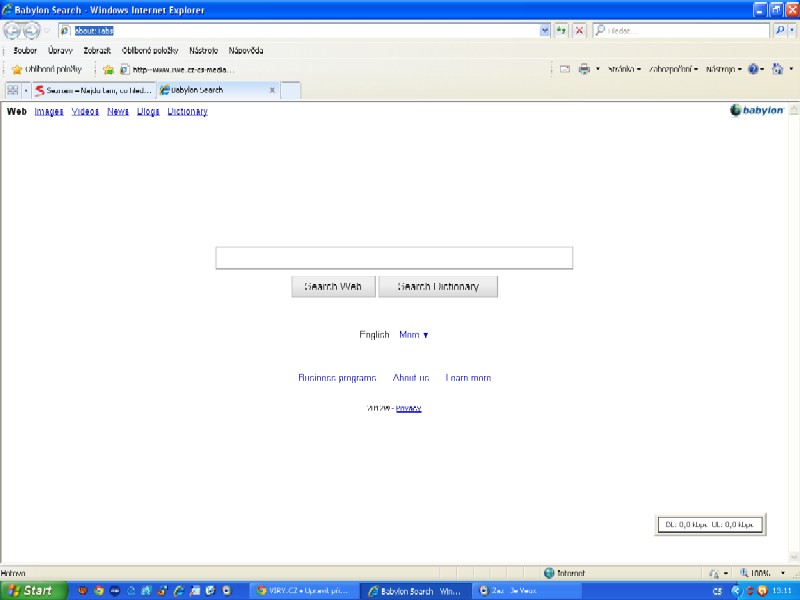800x600 pixels.
Task: Follow the Business programs link
Action: [x=337, y=378]
